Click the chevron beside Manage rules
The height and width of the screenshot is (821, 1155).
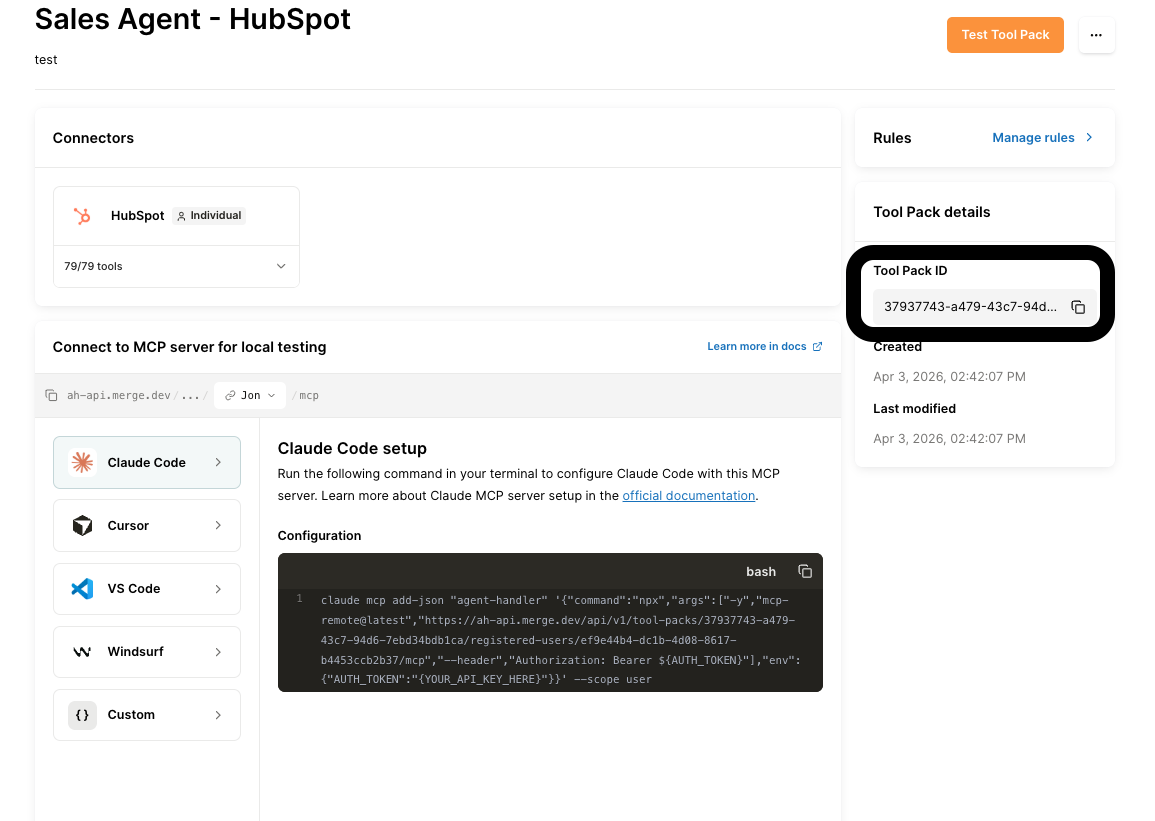(x=1089, y=138)
